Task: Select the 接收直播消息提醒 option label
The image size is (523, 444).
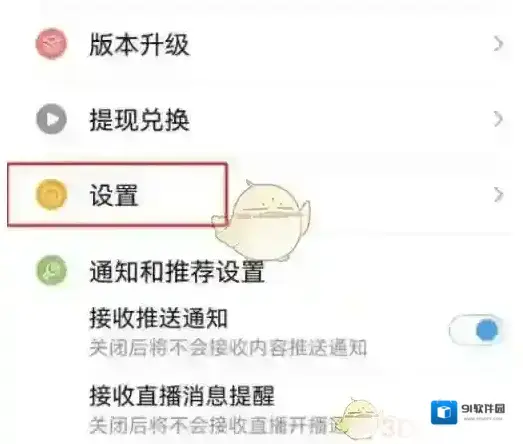Action: pos(182,396)
